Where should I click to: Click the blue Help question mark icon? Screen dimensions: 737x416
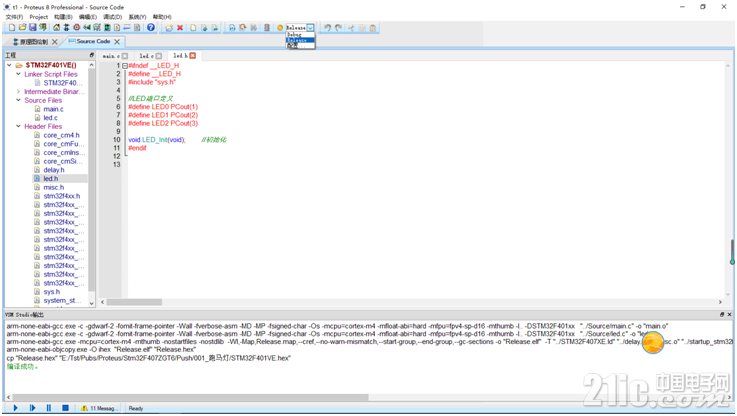tap(150, 28)
